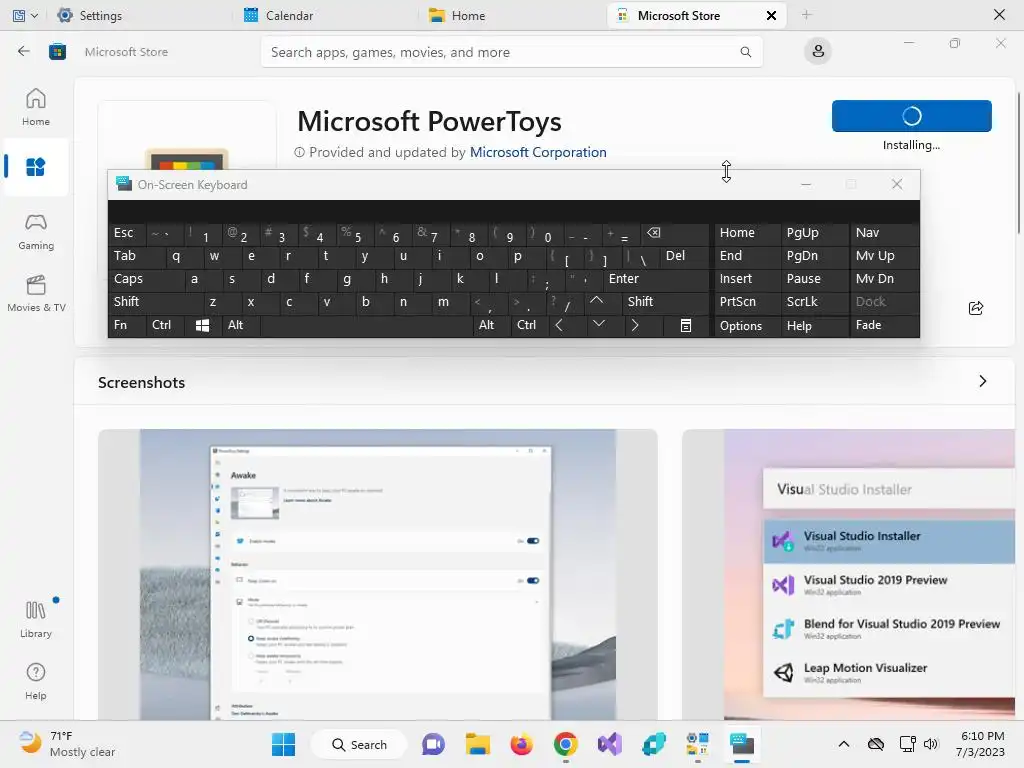Open Help in Store sidebar
Screen dimensions: 1024x768
tap(35, 681)
